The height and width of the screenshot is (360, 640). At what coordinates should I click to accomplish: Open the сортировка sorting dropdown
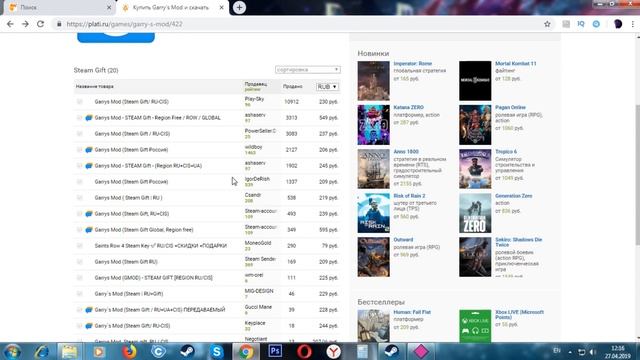coord(308,70)
